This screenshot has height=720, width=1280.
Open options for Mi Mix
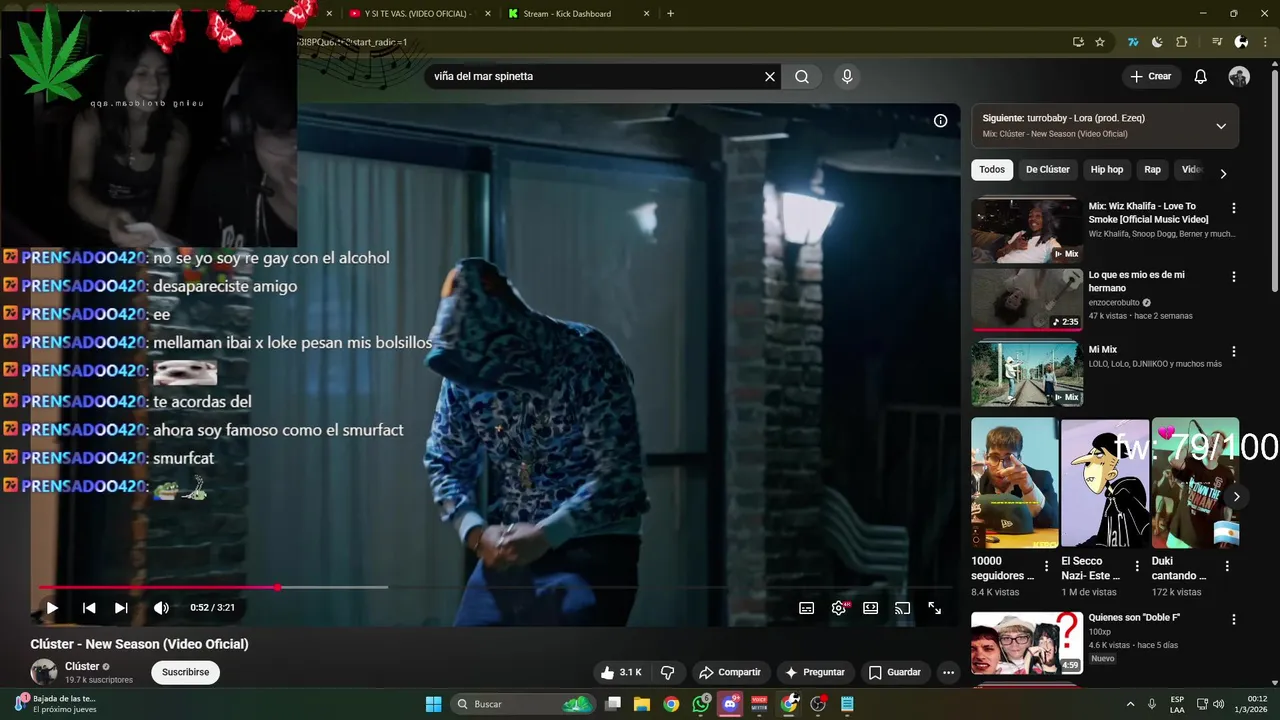coord(1233,351)
